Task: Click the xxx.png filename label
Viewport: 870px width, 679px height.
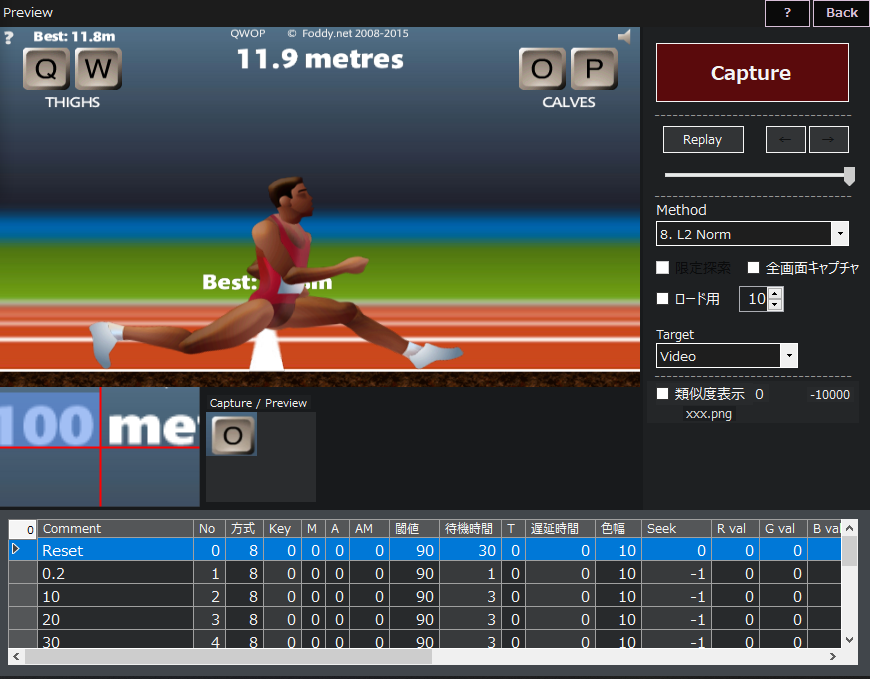Action: point(709,414)
